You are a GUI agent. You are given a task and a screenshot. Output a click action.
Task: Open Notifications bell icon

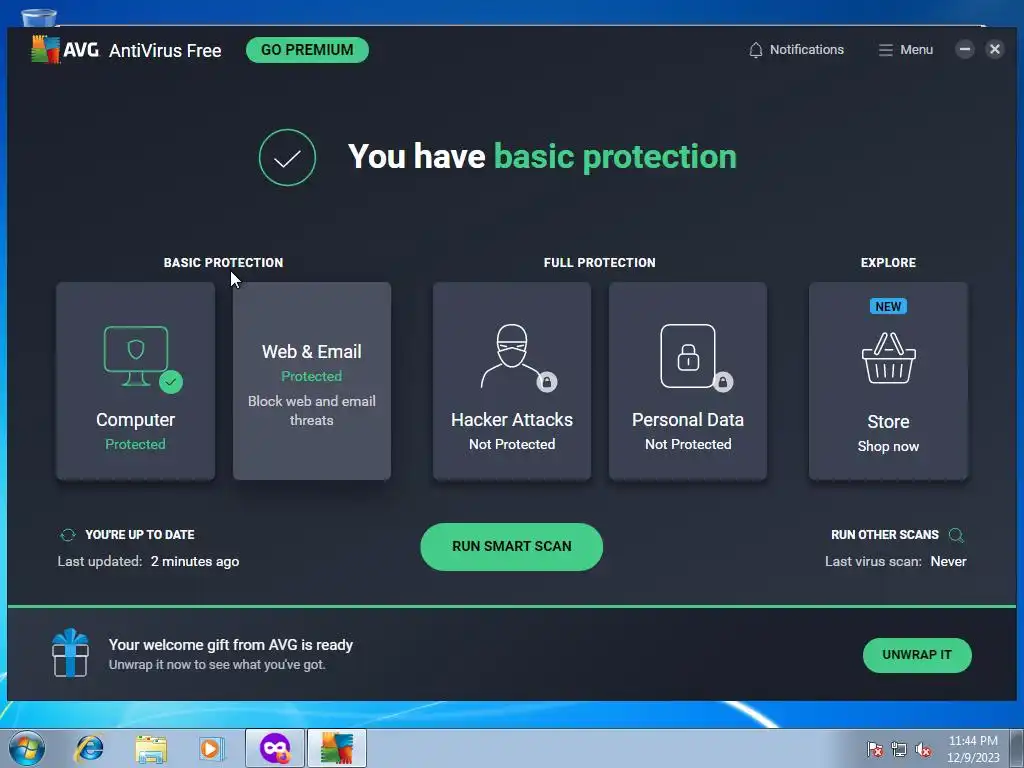pos(756,50)
